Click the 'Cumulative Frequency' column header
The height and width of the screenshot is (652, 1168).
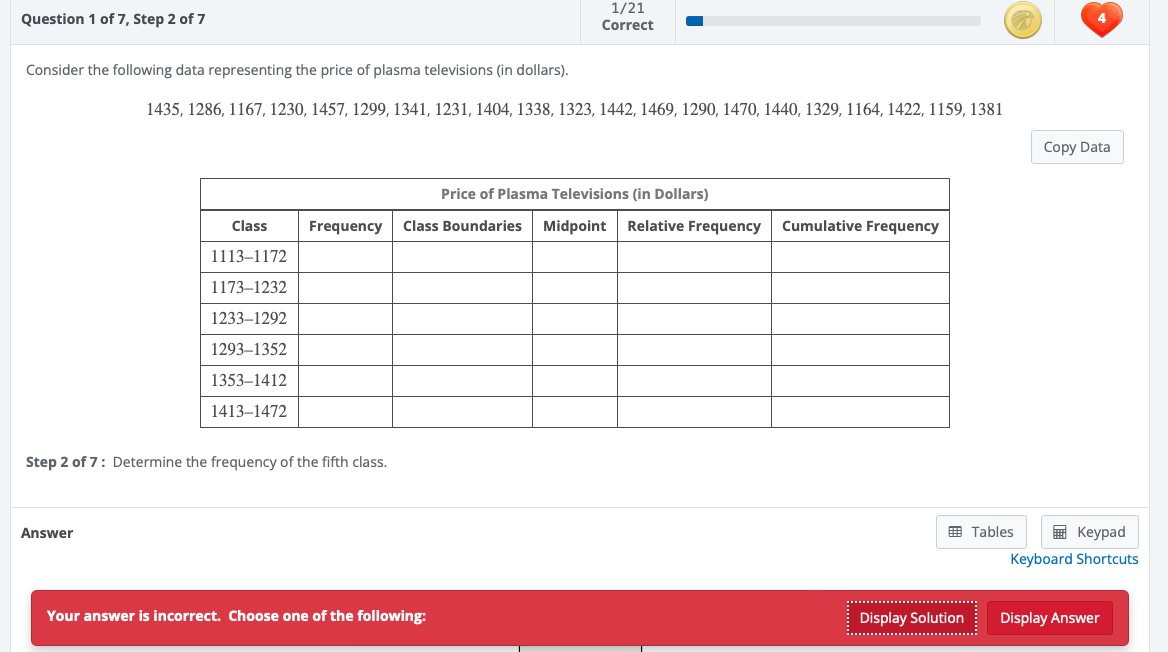[860, 226]
